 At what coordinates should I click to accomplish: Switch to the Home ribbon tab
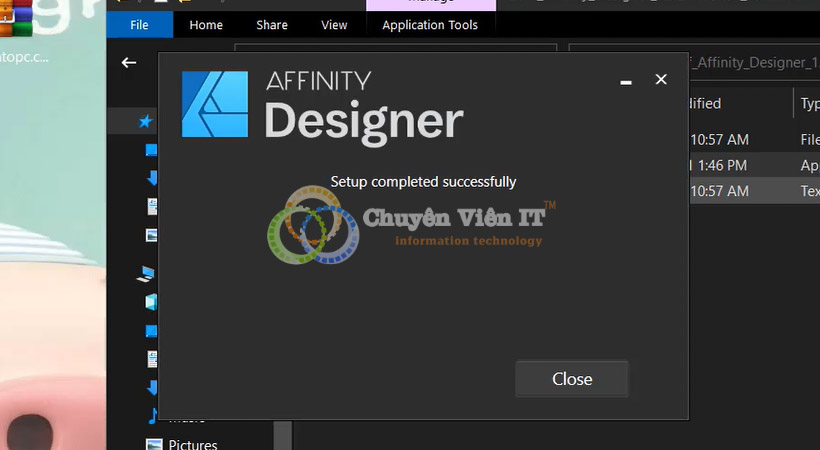click(x=206, y=25)
